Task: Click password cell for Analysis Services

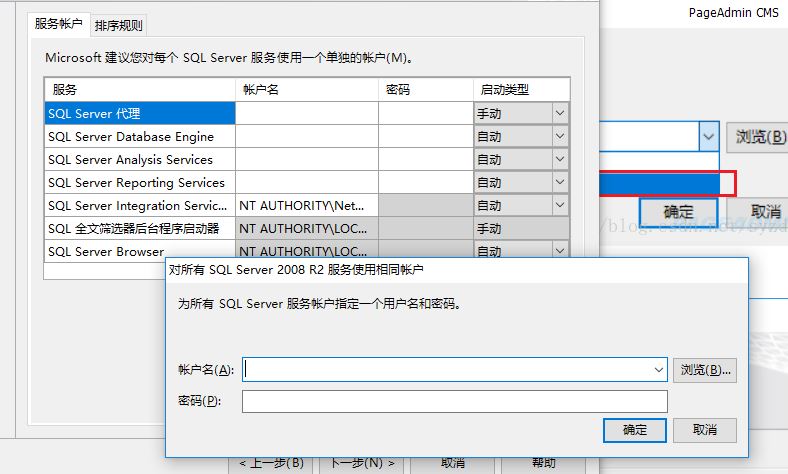Action: 426,160
